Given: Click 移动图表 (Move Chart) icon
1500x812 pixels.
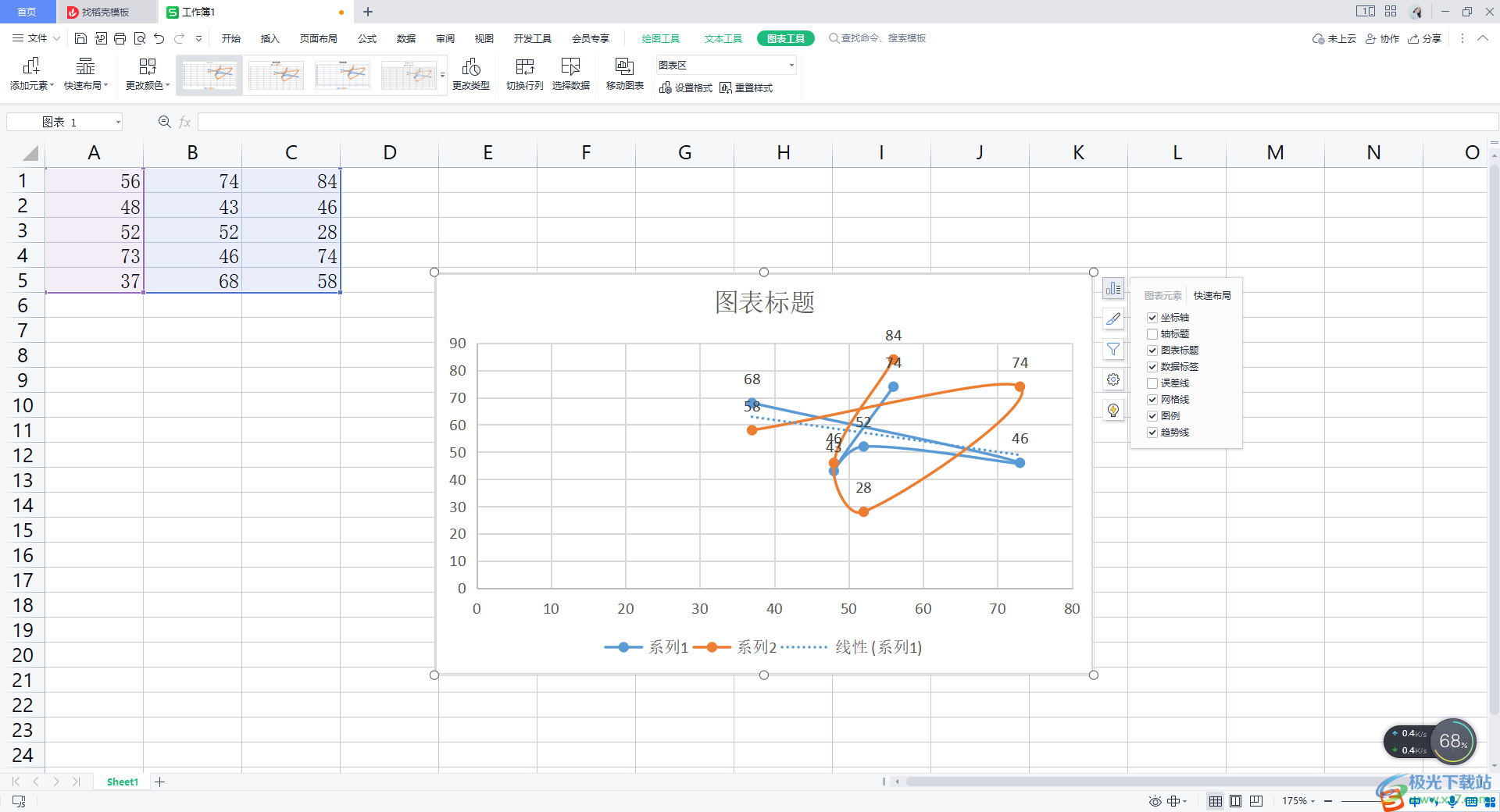Looking at the screenshot, I should [x=625, y=75].
